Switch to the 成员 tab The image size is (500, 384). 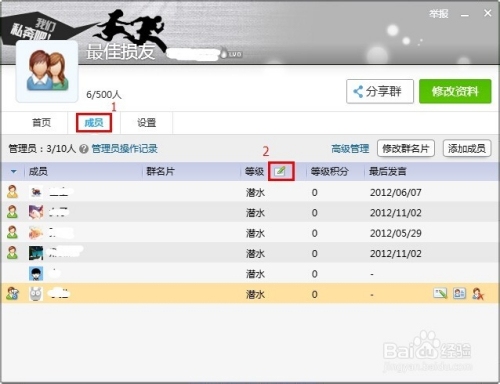coord(94,123)
